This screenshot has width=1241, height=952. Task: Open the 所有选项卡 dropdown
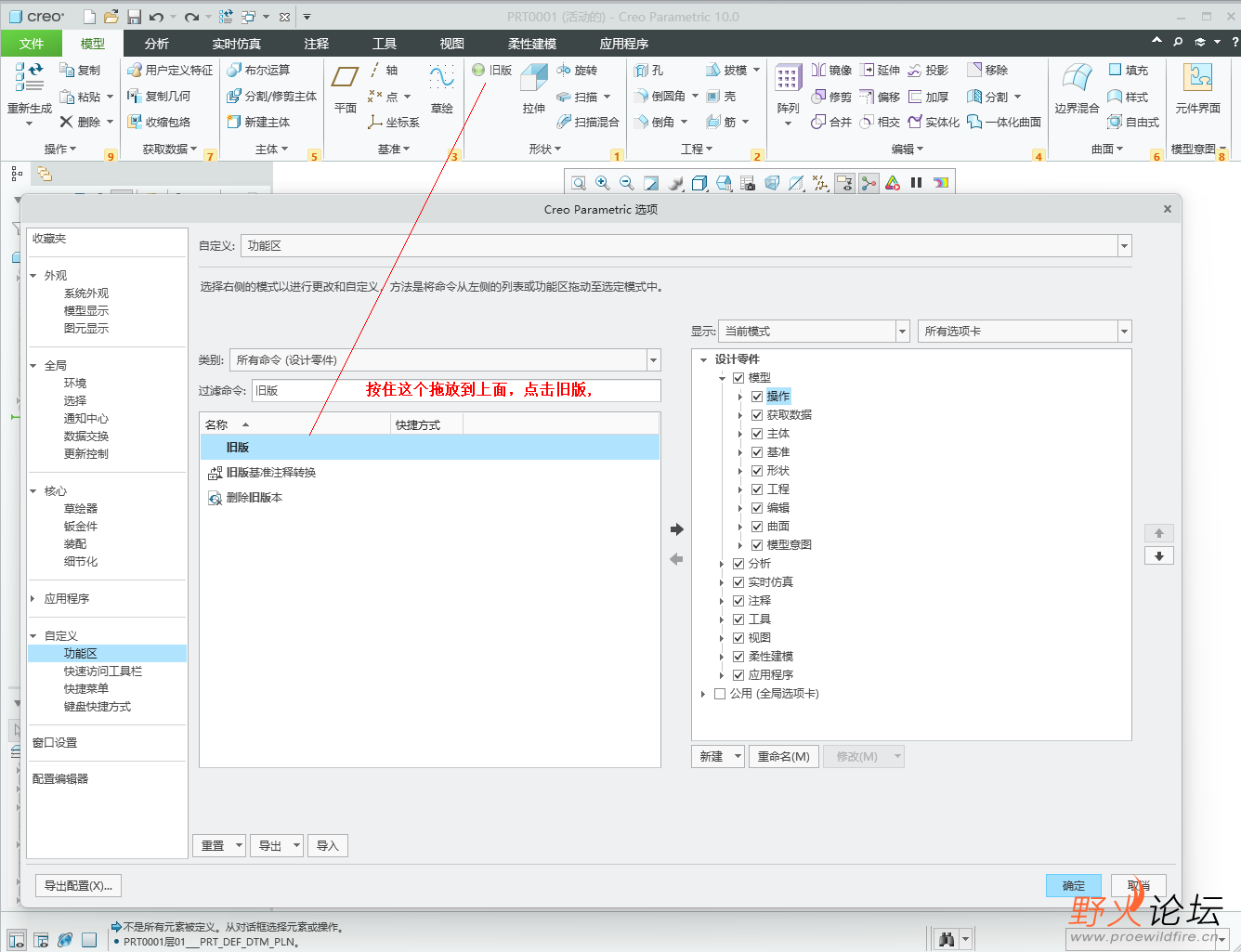1125,332
